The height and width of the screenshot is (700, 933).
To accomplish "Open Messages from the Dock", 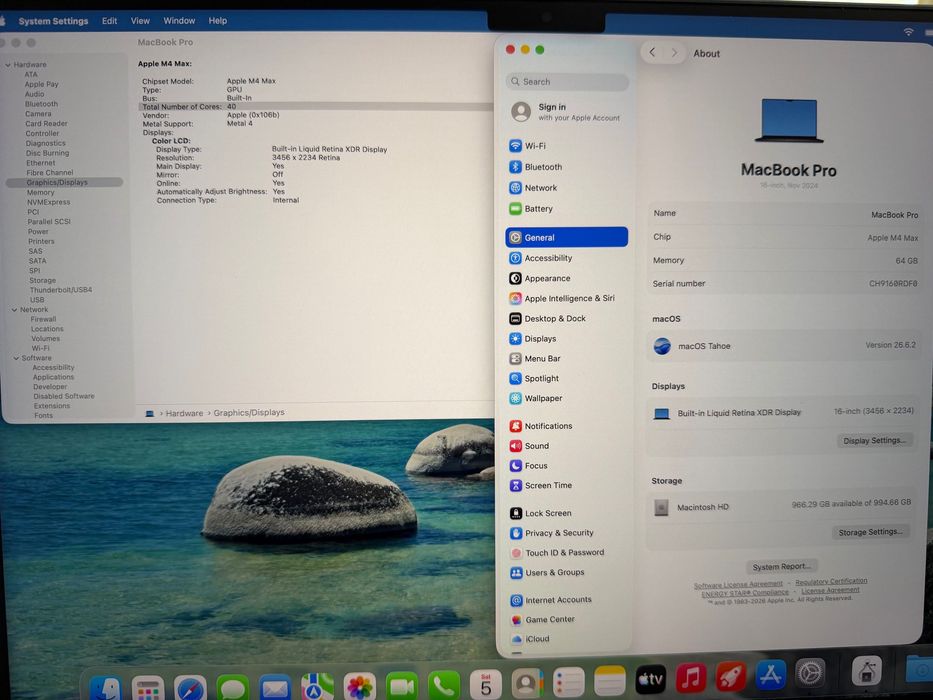I will 232,688.
